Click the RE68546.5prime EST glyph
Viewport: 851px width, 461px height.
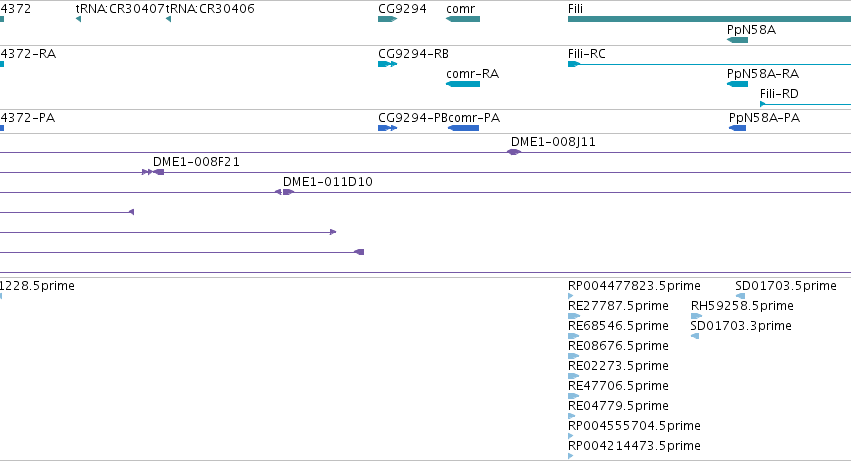[x=574, y=336]
